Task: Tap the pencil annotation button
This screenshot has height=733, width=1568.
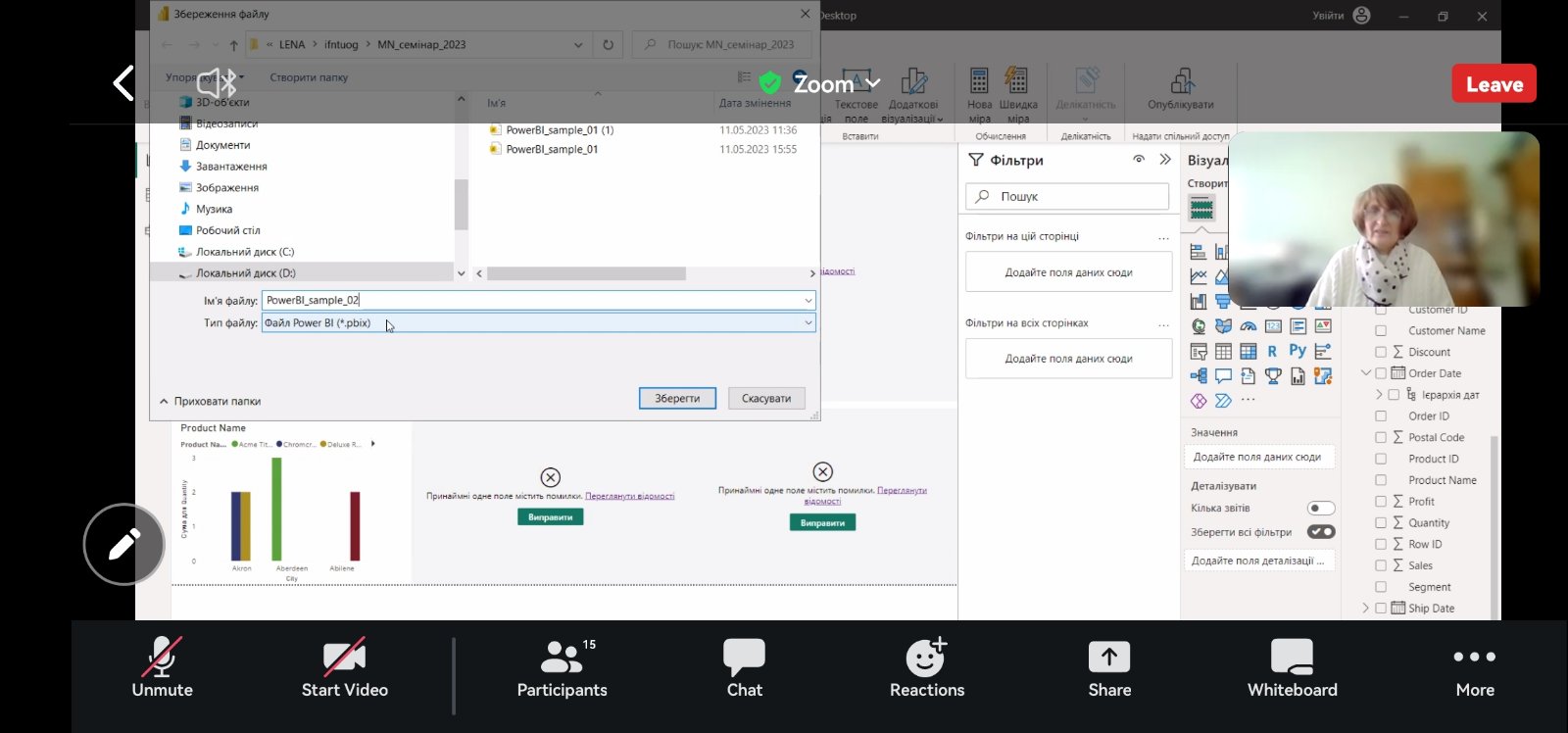Action: click(123, 544)
